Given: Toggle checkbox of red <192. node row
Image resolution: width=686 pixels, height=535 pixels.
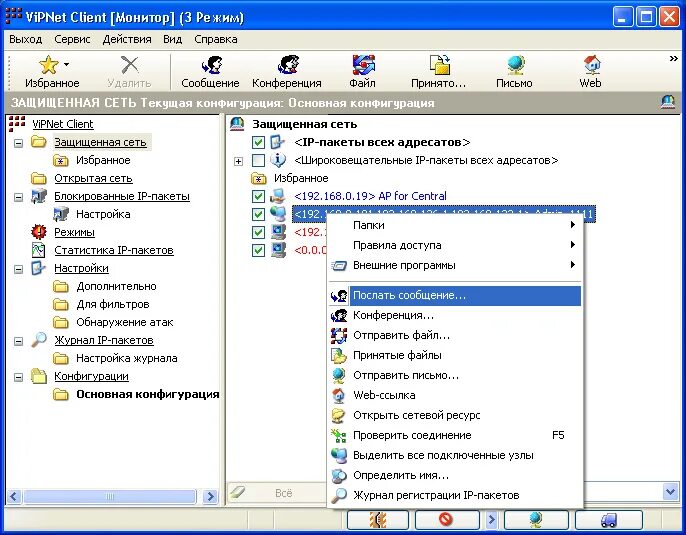Looking at the screenshot, I should [258, 232].
